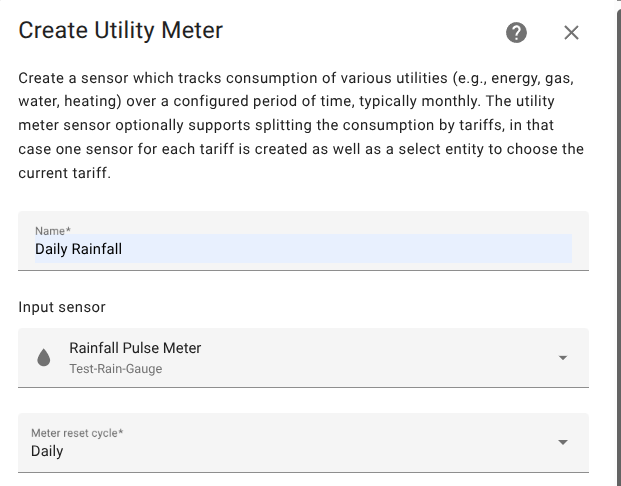Viewport: 621px width, 486px height.
Task: Click the 'Create Utility Meter' dialog title
Action: 121,30
